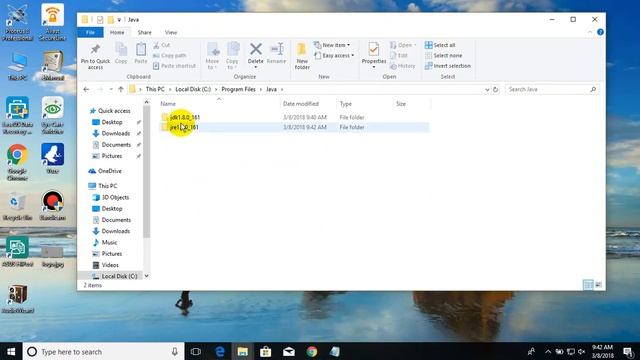Create a New folder
Image resolution: width=640 pixels, height=360 pixels.
302,56
